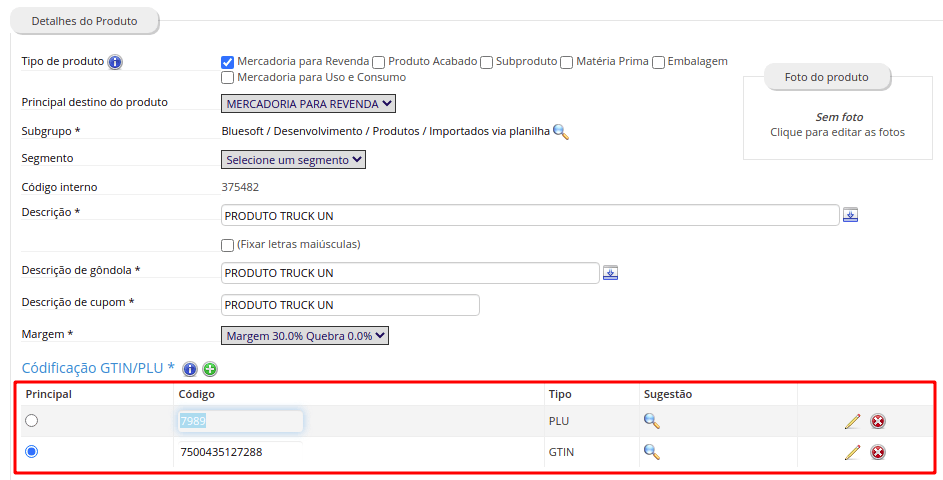Click the Descrição de cupom text field
Viewport: 943px width, 480px height.
point(351,305)
